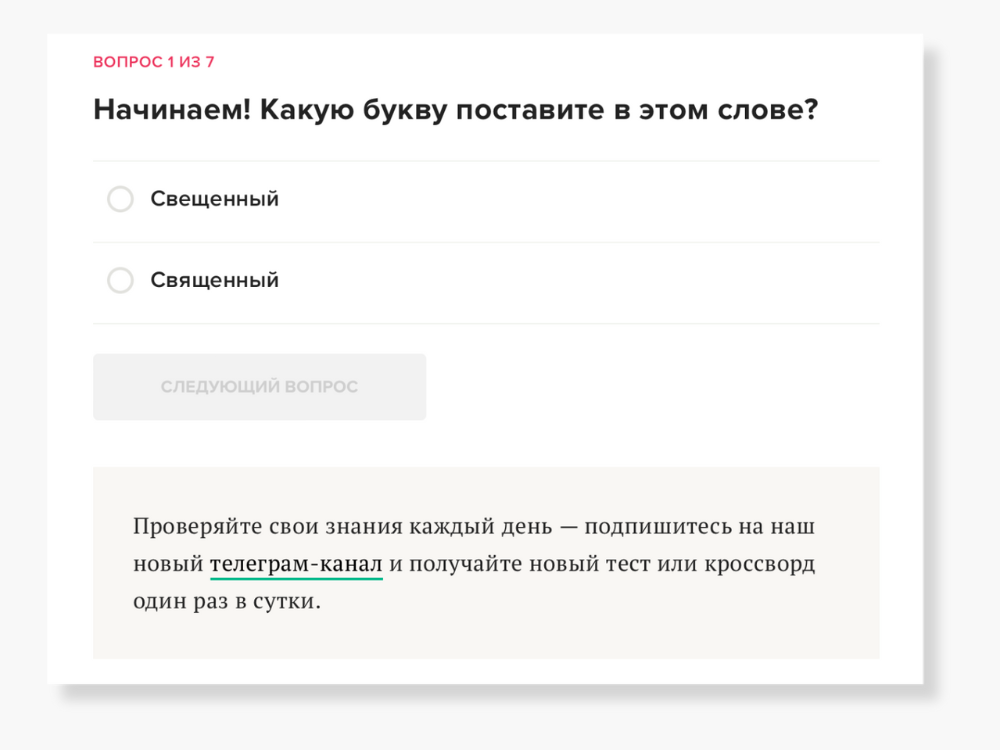Image resolution: width=1000 pixels, height=750 pixels.
Task: Click the pink question number label
Action: click(x=153, y=62)
